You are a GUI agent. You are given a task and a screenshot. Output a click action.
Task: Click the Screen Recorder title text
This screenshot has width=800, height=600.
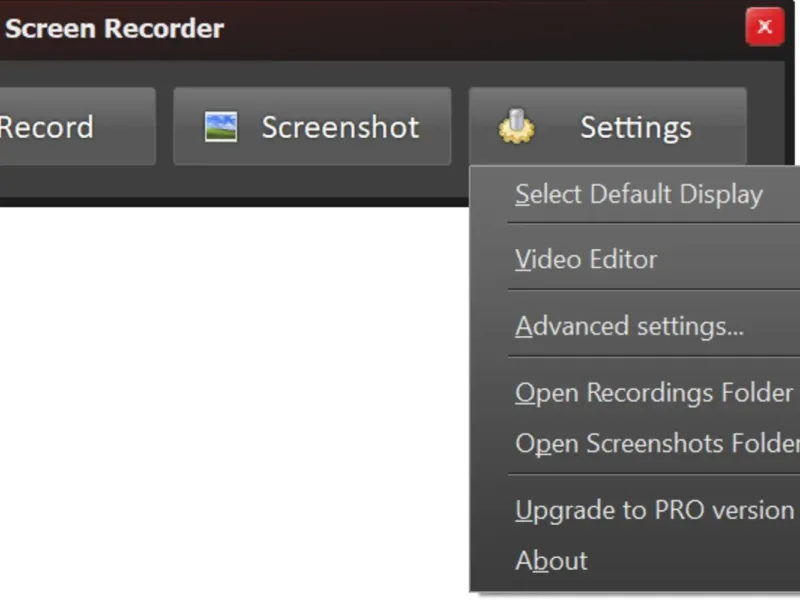(114, 28)
